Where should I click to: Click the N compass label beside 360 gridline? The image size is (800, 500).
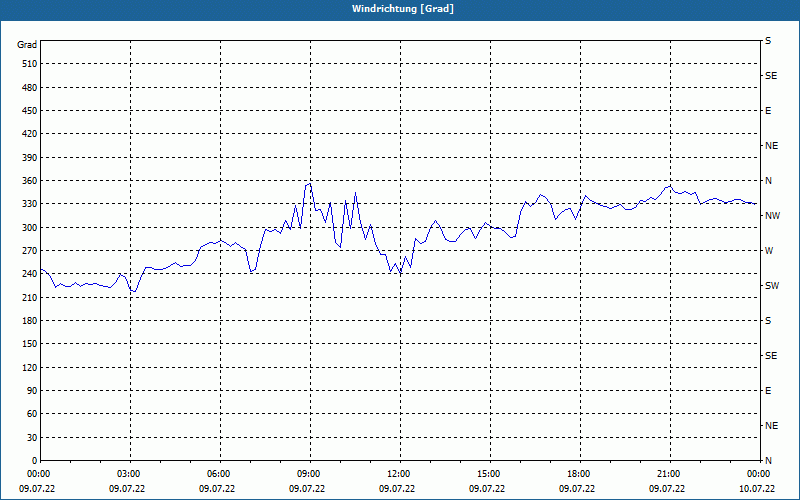coord(768,181)
